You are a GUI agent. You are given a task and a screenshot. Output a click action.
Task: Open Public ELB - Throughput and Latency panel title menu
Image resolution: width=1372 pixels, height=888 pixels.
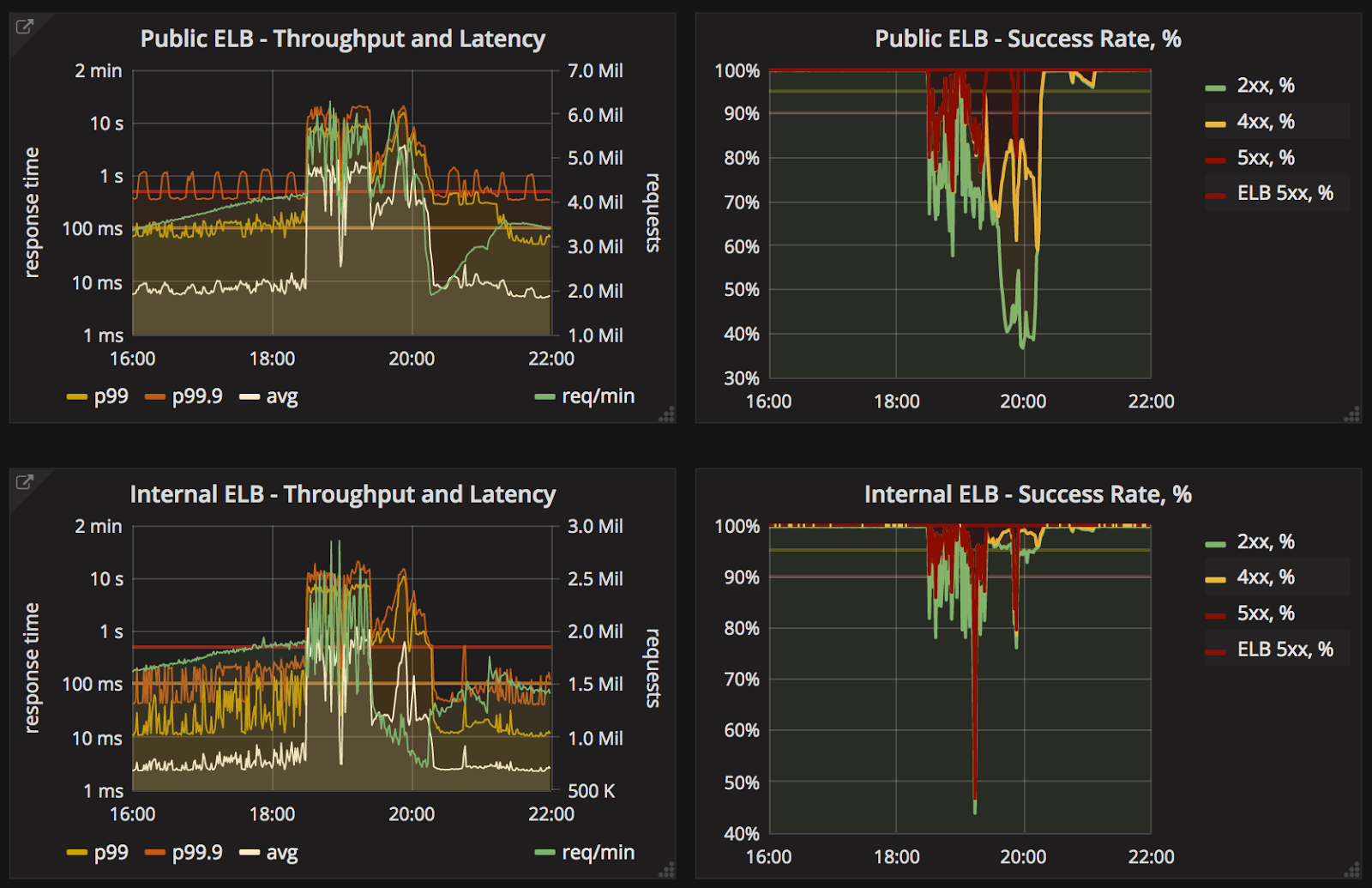[342, 39]
